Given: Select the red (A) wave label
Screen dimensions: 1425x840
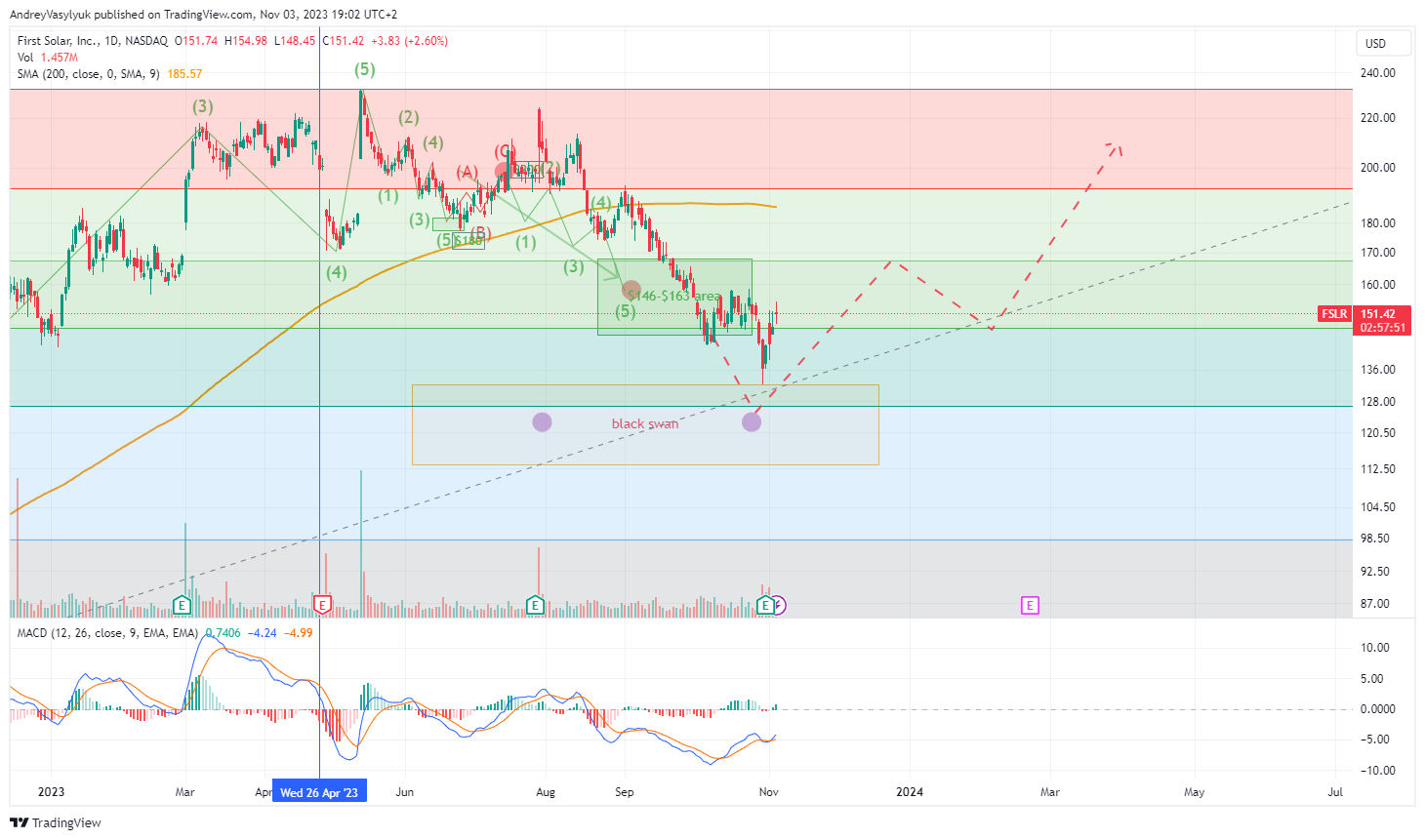Looking at the screenshot, I should click(x=468, y=173).
